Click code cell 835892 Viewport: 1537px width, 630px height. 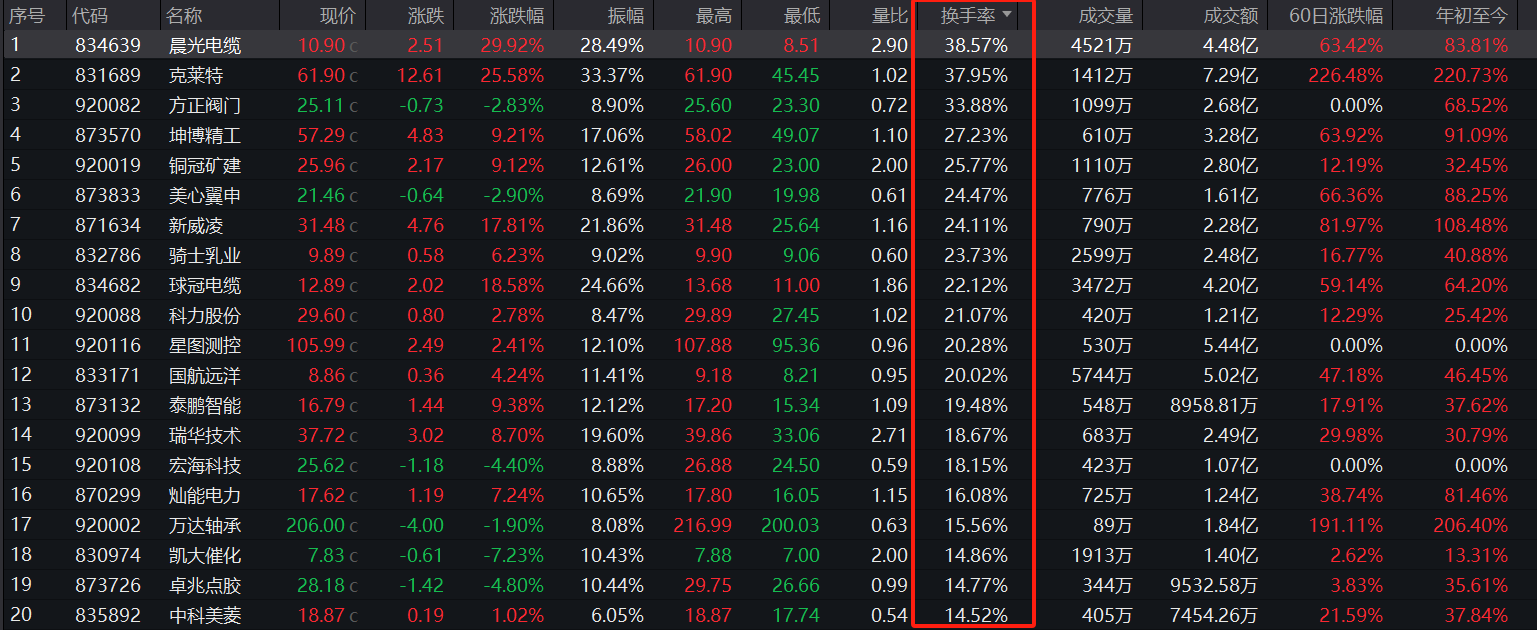pyautogui.click(x=108, y=615)
